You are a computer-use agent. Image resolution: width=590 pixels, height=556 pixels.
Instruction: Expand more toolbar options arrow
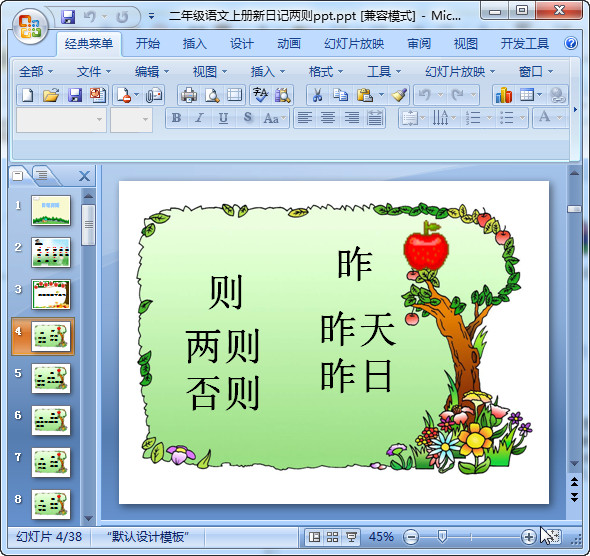(575, 109)
